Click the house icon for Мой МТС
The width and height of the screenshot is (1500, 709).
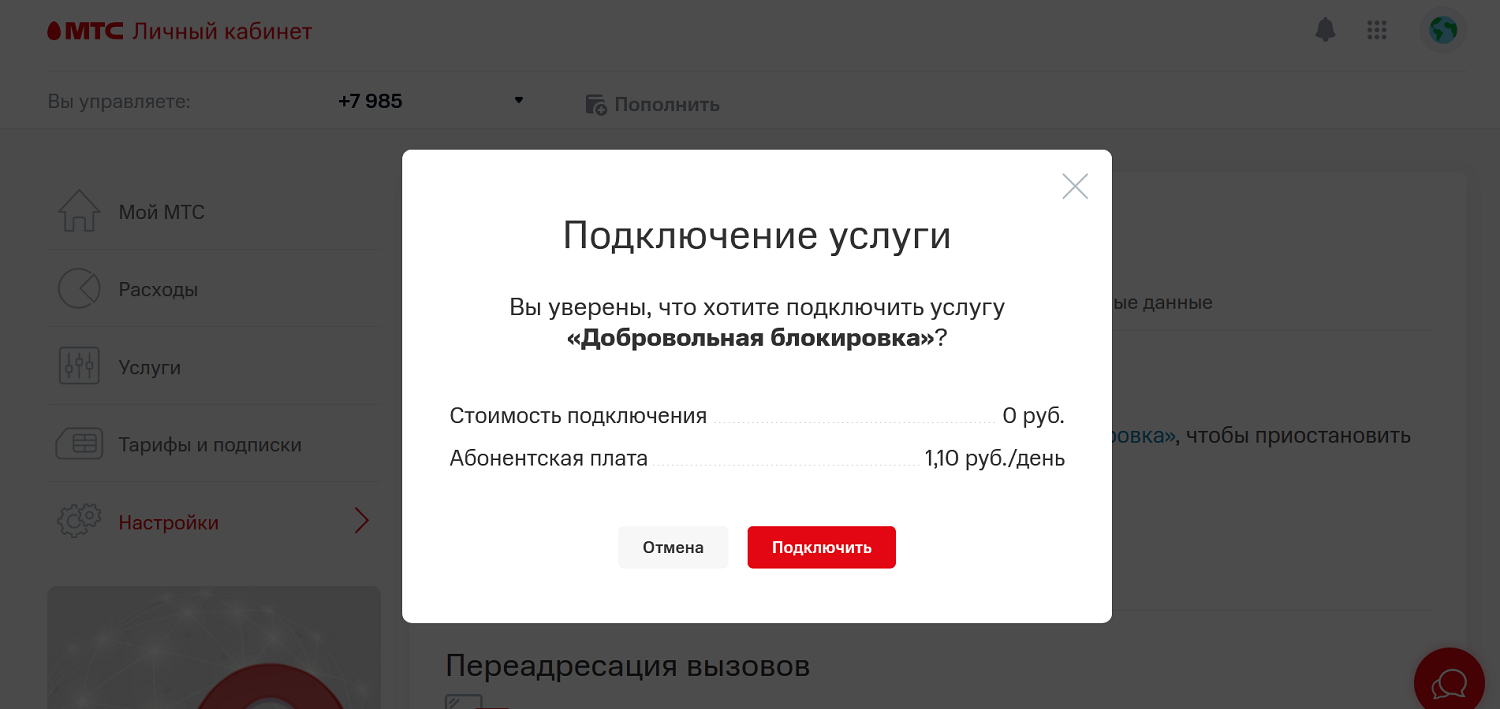click(79, 211)
